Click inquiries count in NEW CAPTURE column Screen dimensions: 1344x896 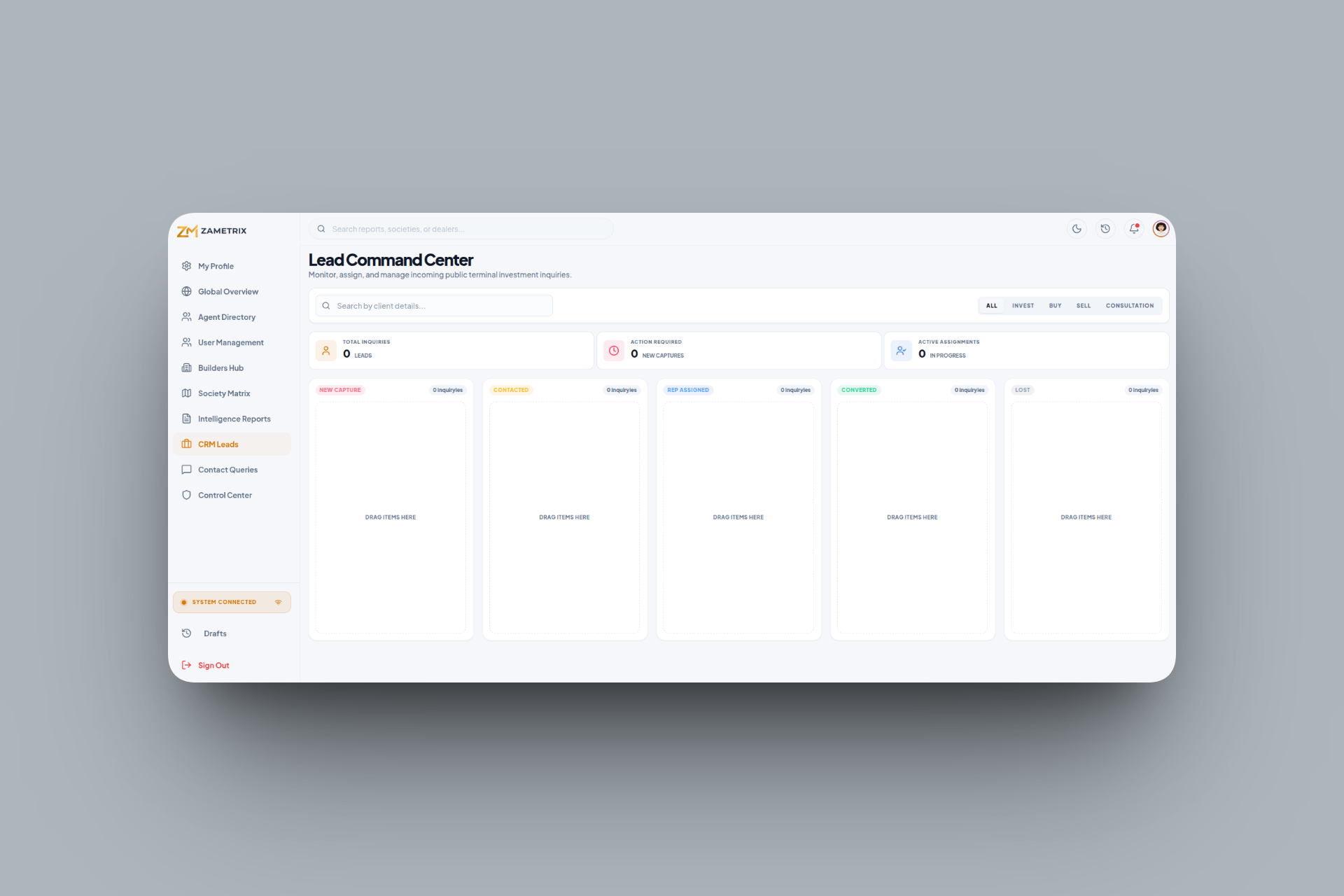point(448,390)
